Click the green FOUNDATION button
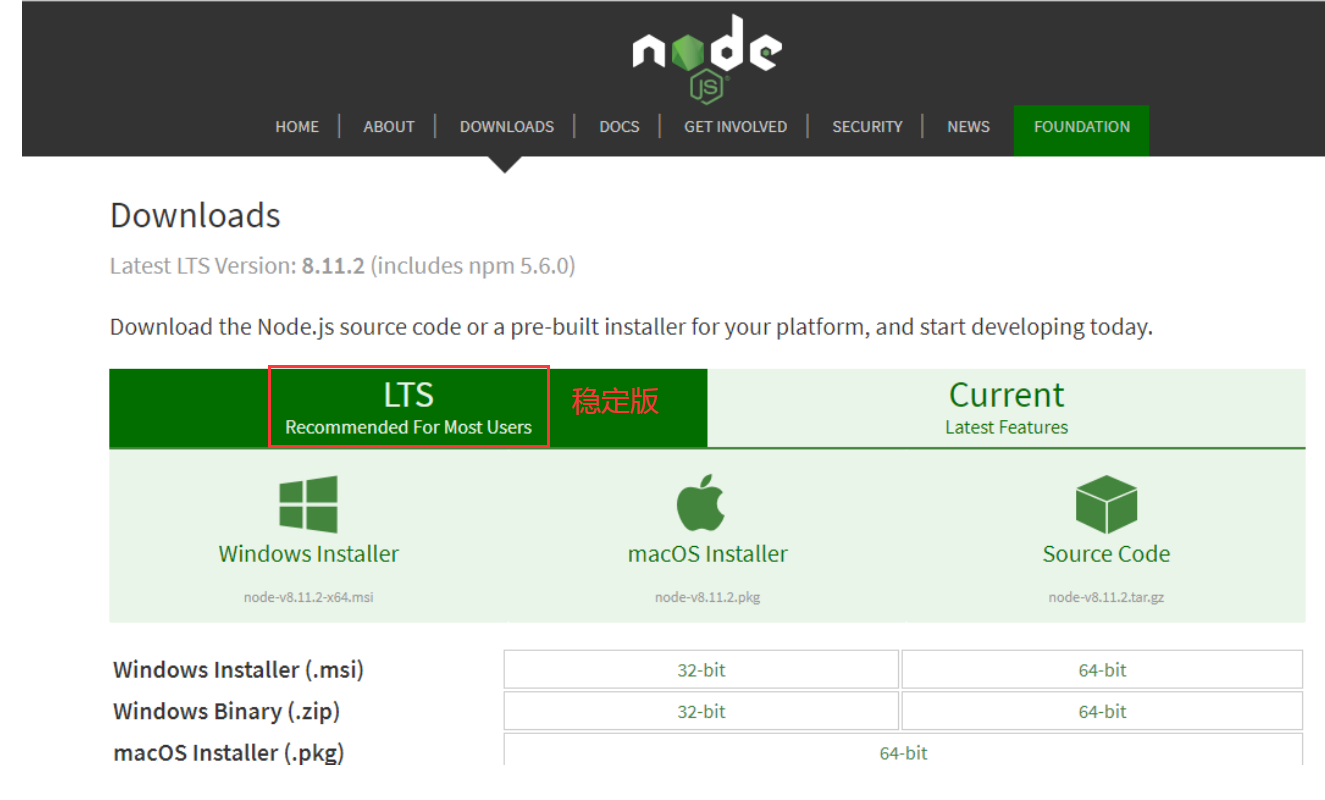Screen dimensions: 1325x800 (1081, 130)
